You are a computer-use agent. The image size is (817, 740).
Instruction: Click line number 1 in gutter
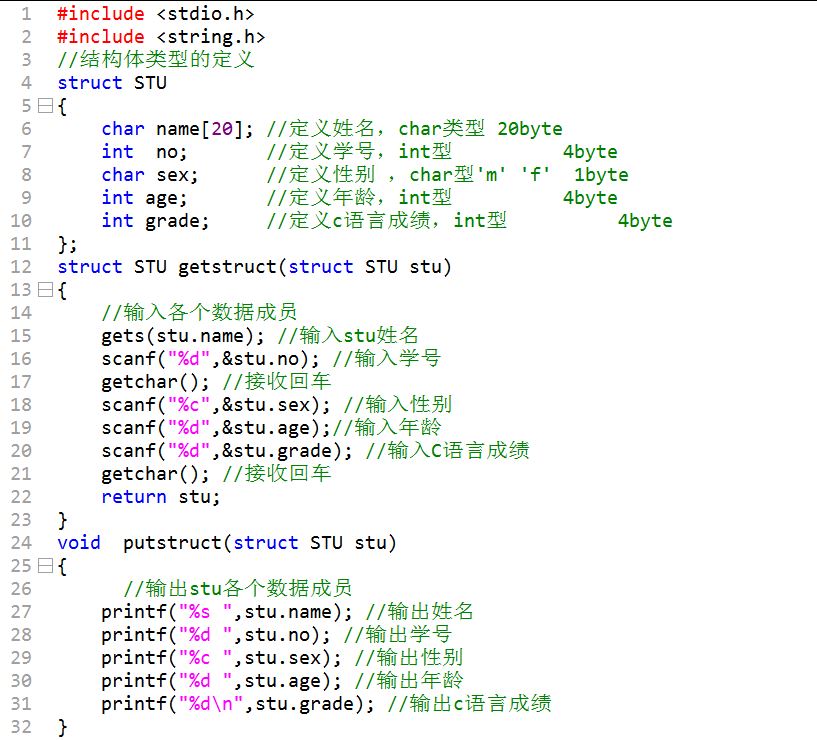click(x=26, y=14)
